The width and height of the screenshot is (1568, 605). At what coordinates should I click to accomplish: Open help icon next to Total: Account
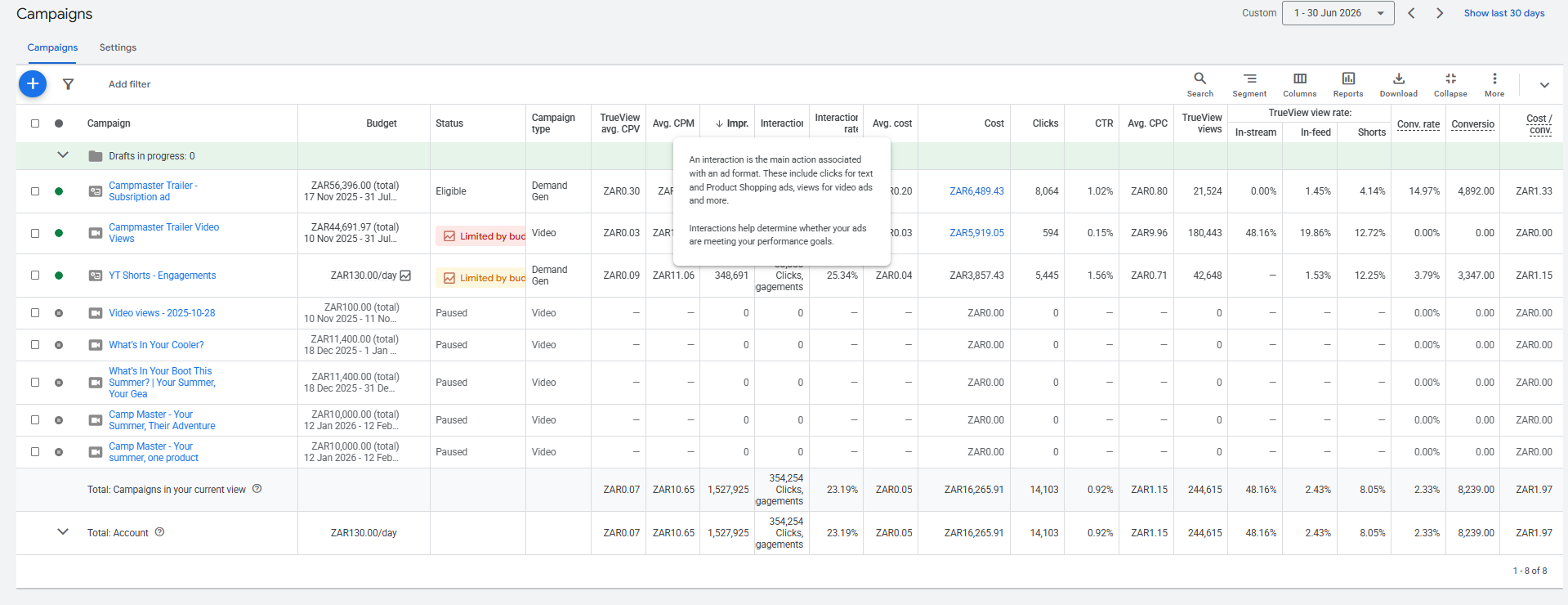[159, 532]
